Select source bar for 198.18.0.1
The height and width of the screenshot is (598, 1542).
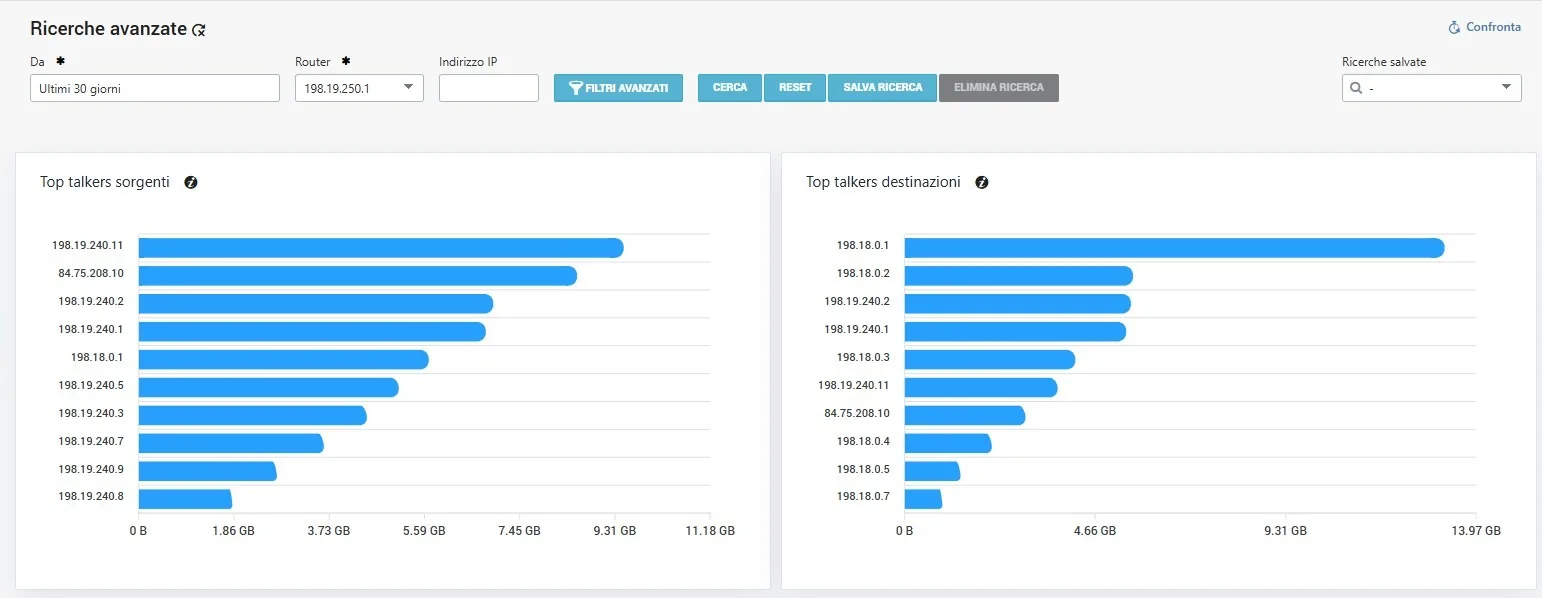tap(284, 360)
